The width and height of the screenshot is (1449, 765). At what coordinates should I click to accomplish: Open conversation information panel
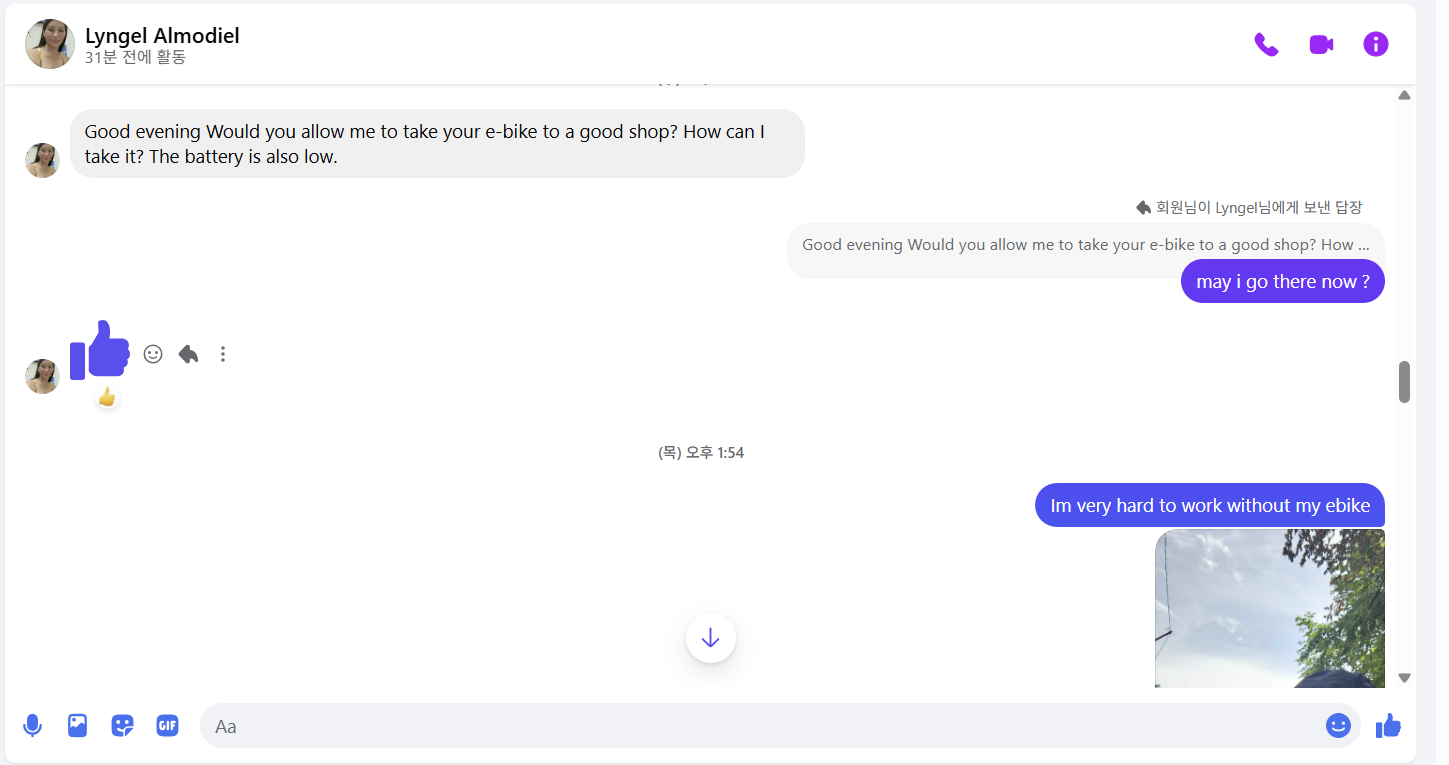[x=1376, y=44]
